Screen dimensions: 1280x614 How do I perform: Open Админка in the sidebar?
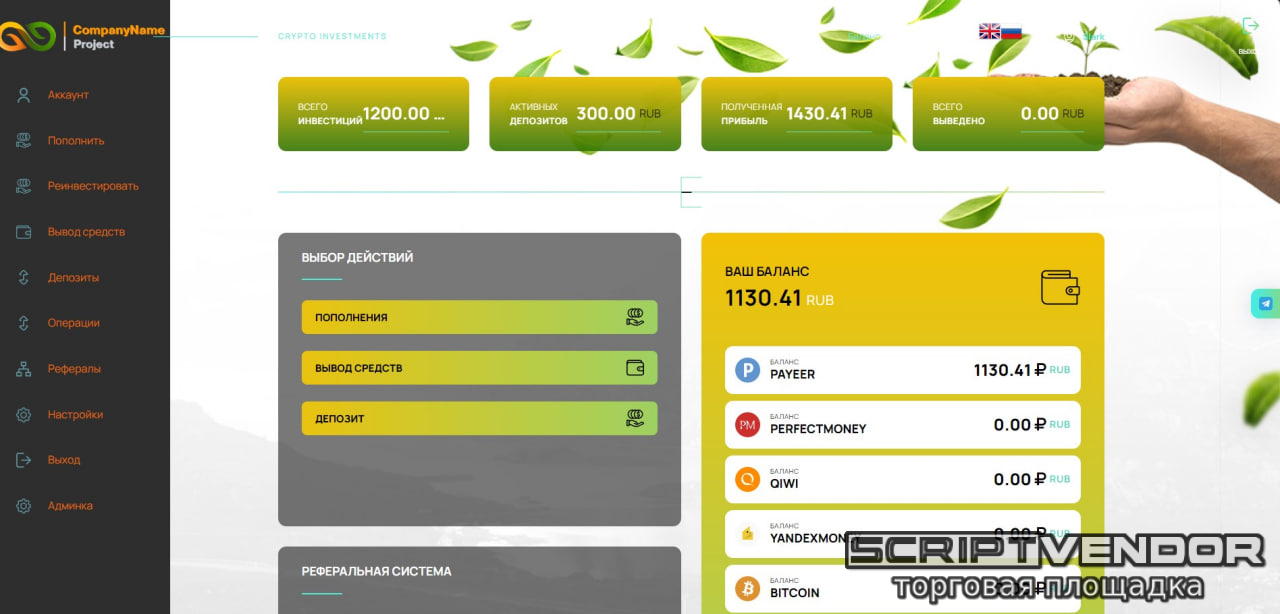tap(70, 506)
